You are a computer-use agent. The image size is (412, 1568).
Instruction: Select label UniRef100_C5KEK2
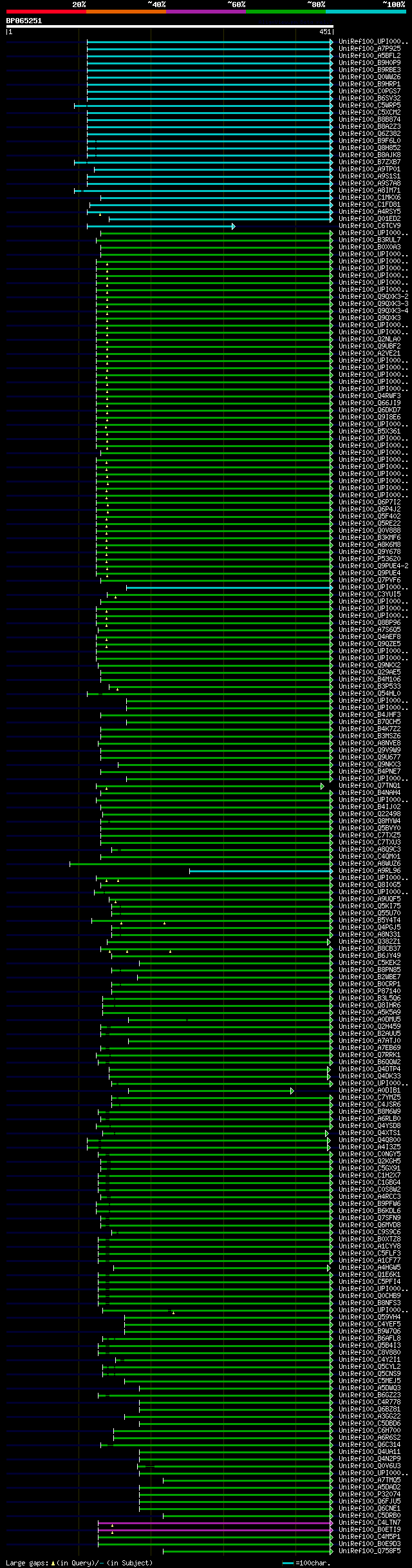point(370,964)
